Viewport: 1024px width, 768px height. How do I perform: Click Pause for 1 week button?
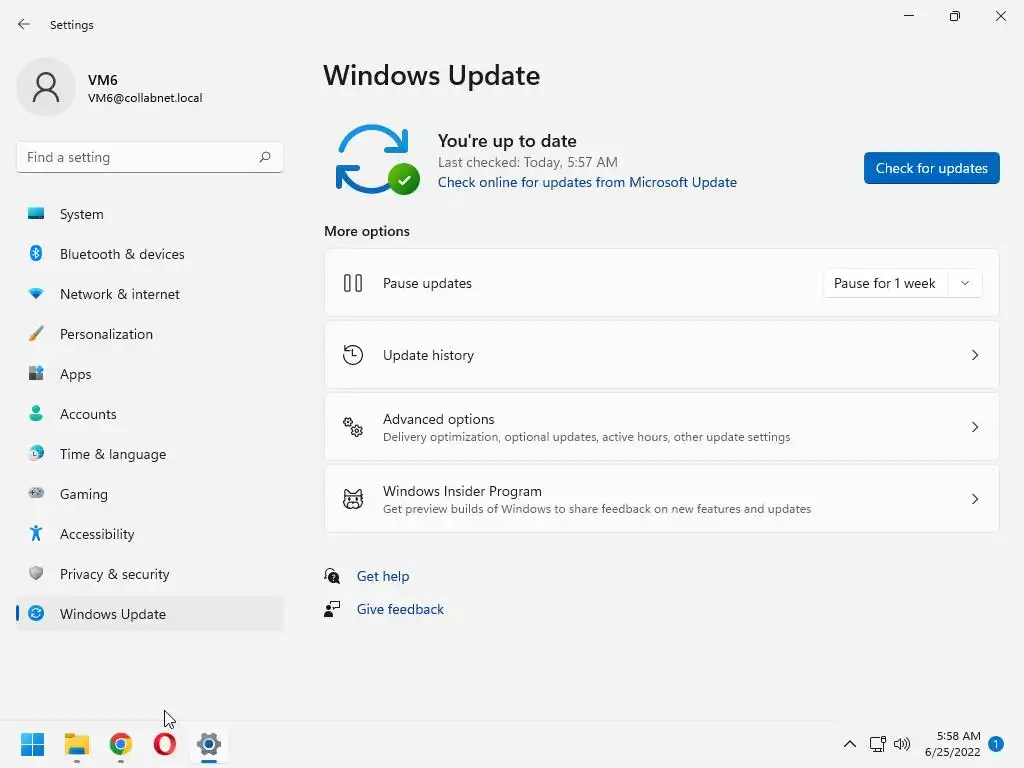(885, 283)
